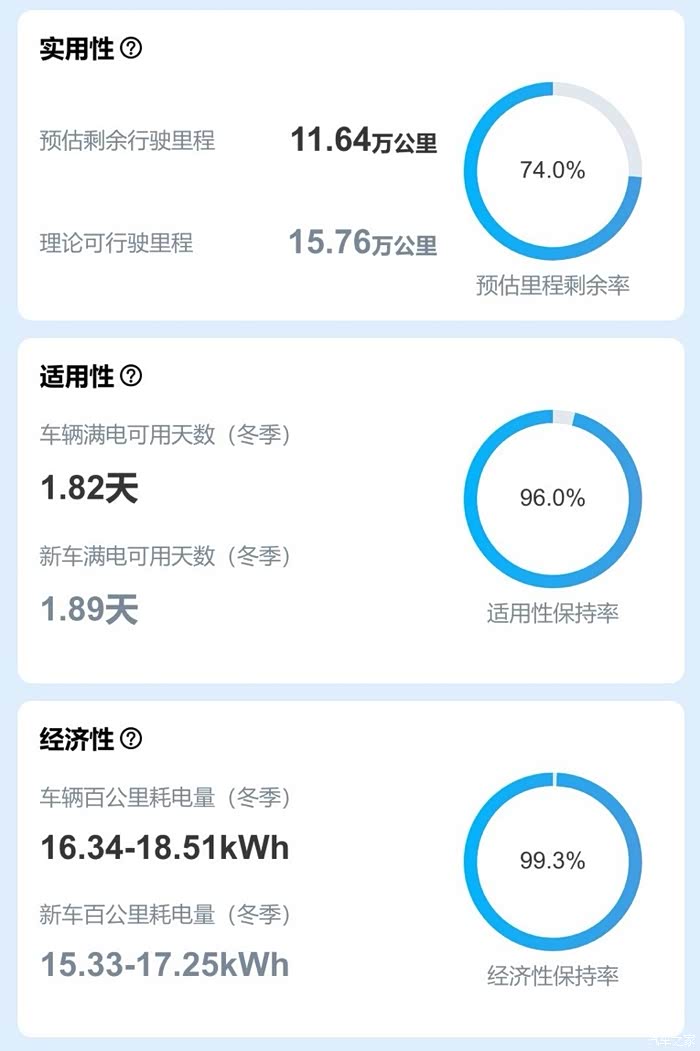700x1051 pixels.
Task: Click the 1.89天 new car days value
Action: point(89,609)
